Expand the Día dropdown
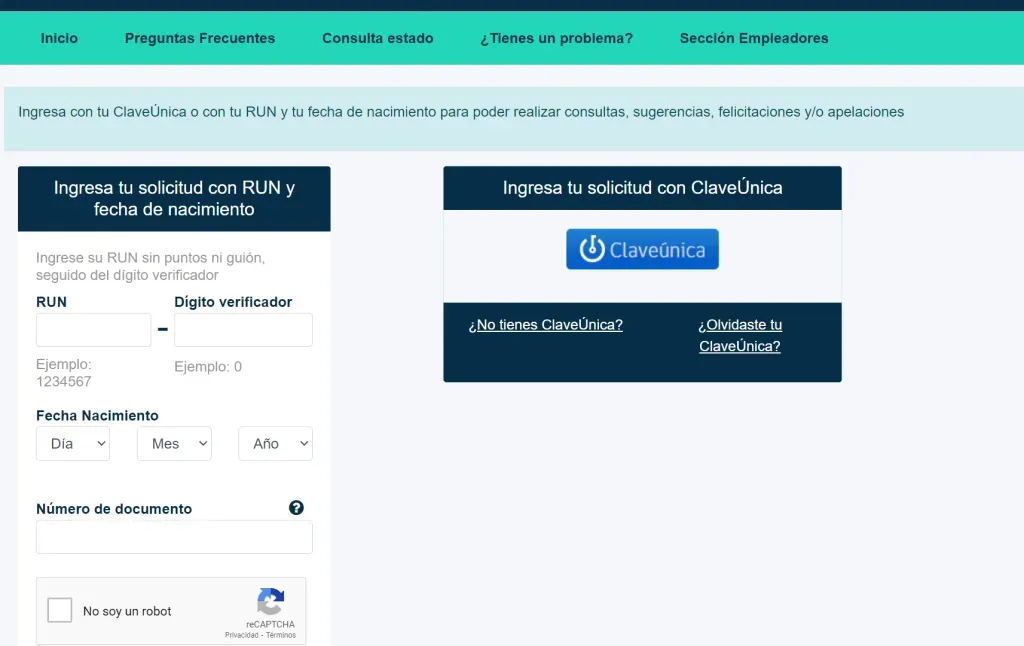The width and height of the screenshot is (1024, 646). (72, 444)
